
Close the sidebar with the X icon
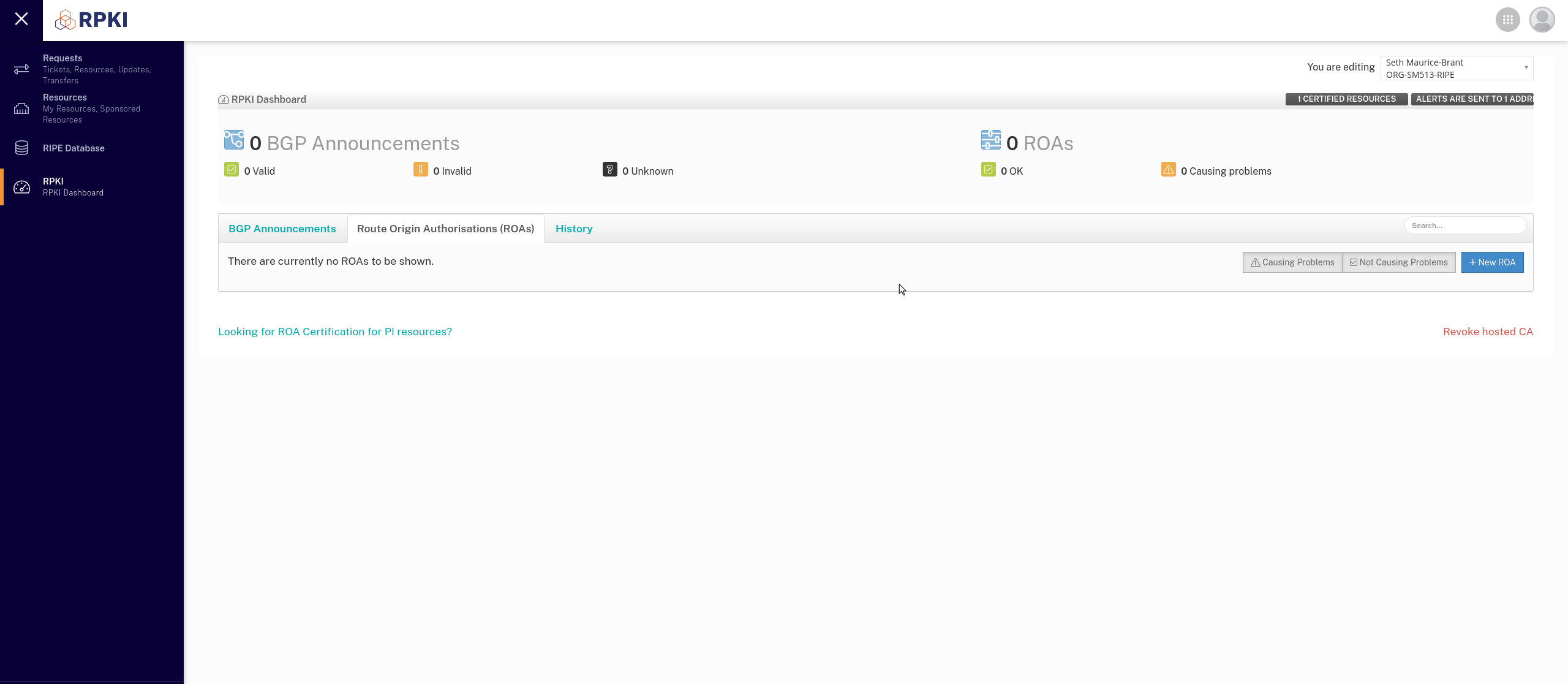(21, 19)
